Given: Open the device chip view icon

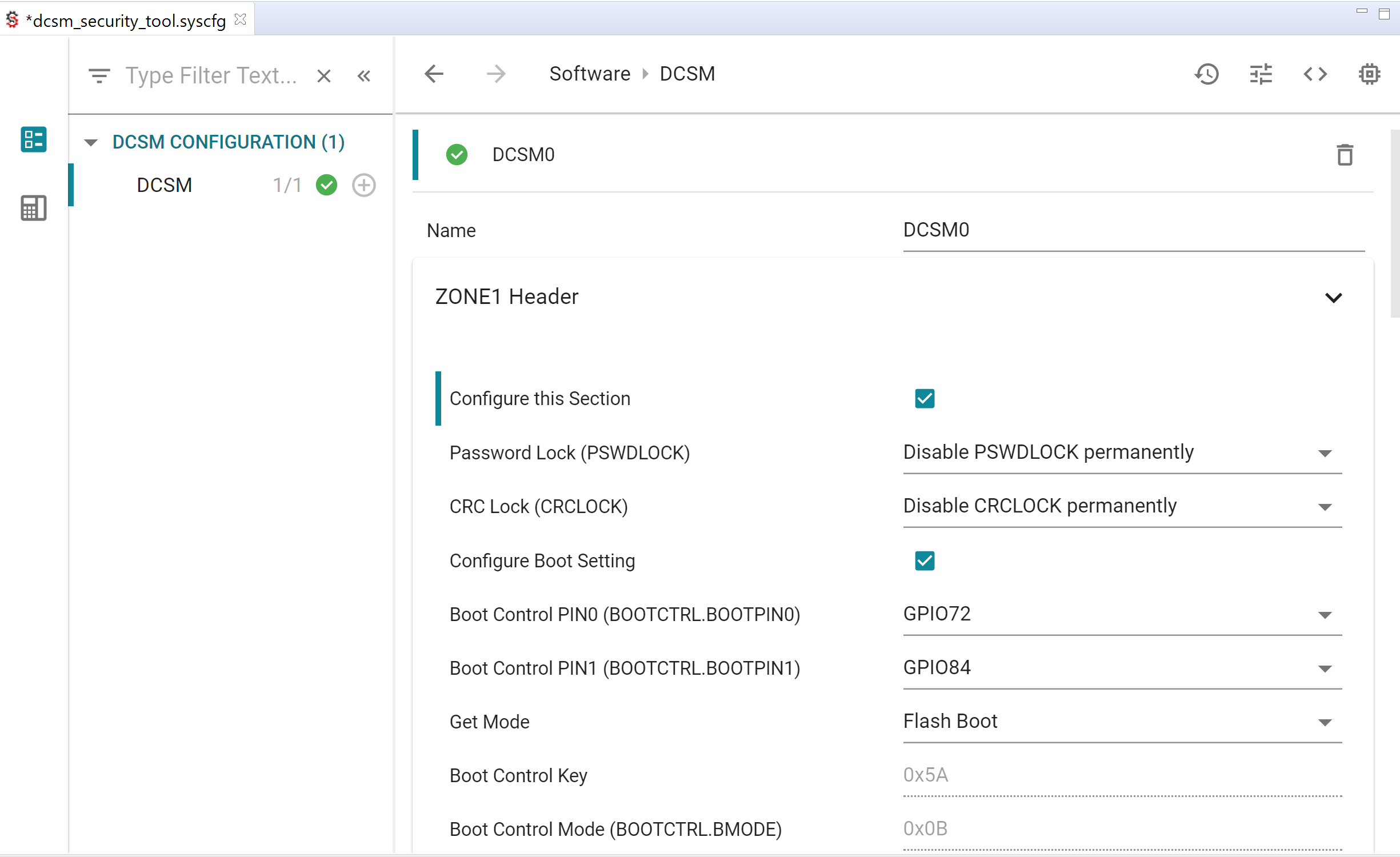Looking at the screenshot, I should pyautogui.click(x=1370, y=74).
